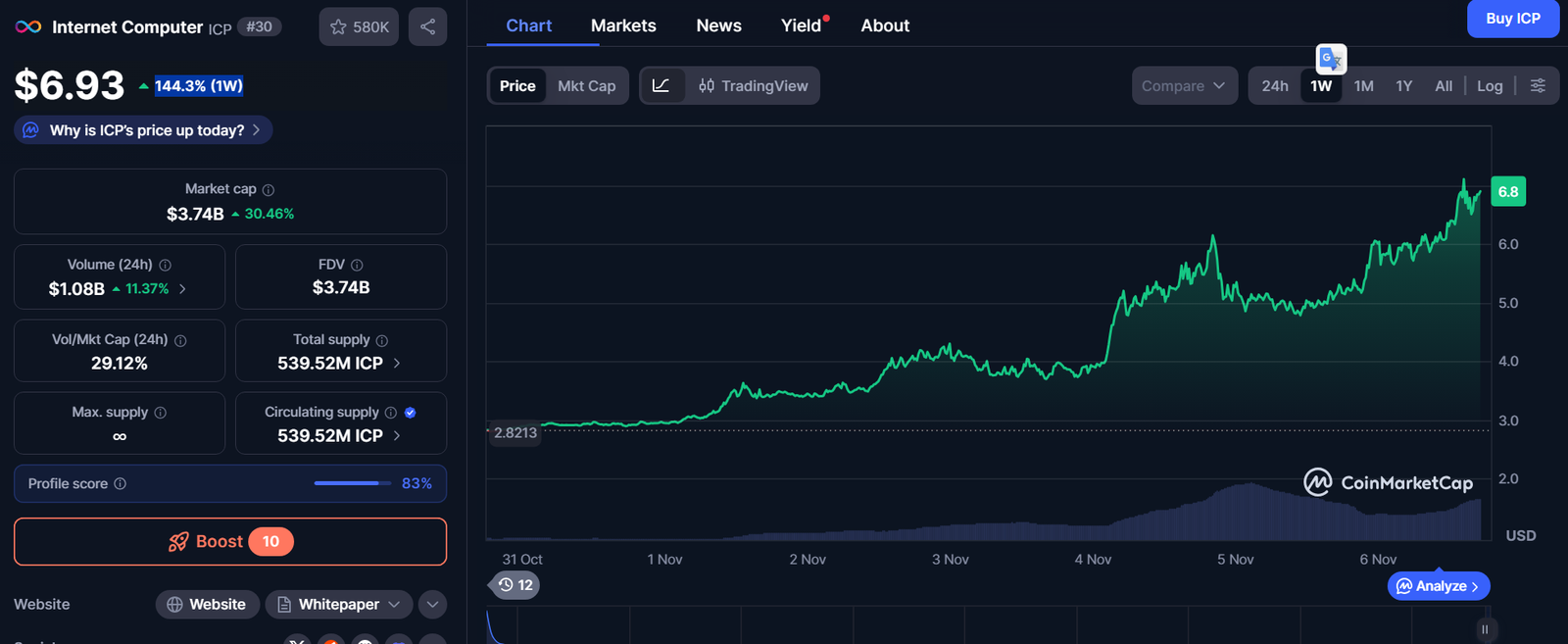Click the Google Translate icon

[1331, 59]
